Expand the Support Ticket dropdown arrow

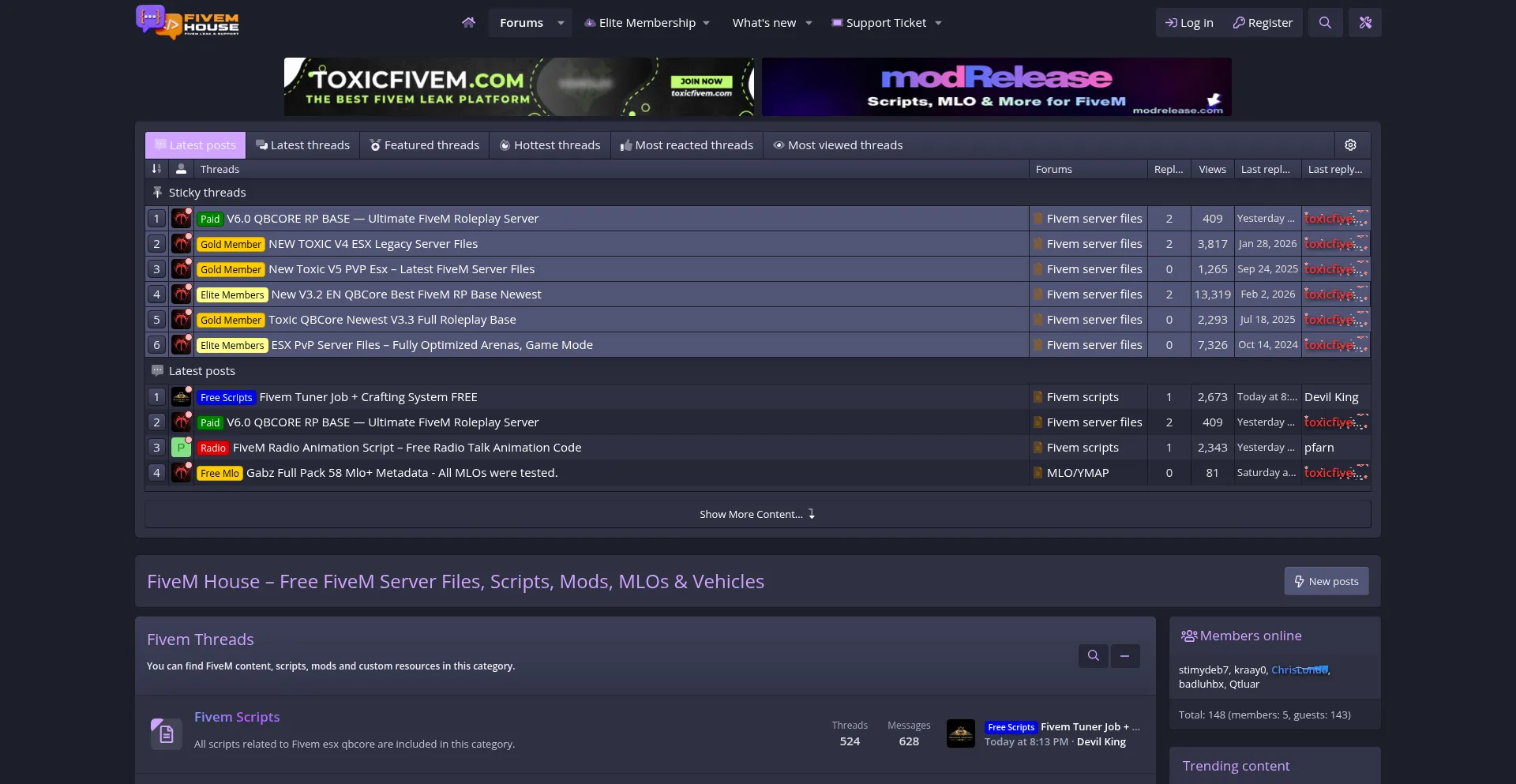(x=938, y=23)
